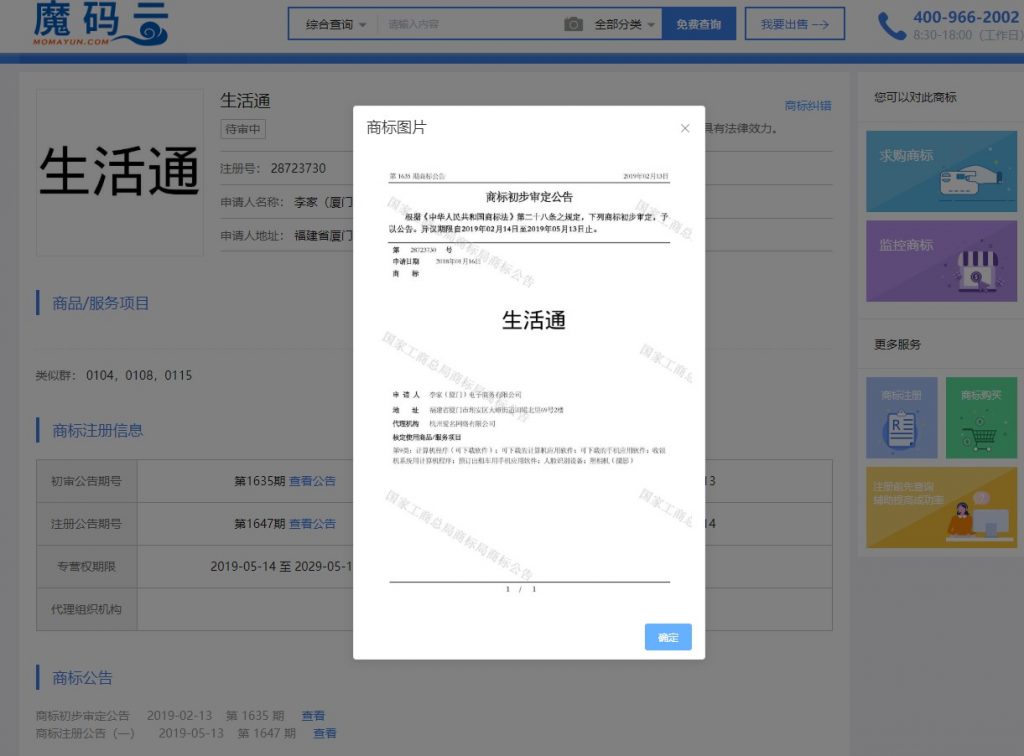
Task: Close the 商标图片 popup dialog
Action: [x=685, y=128]
